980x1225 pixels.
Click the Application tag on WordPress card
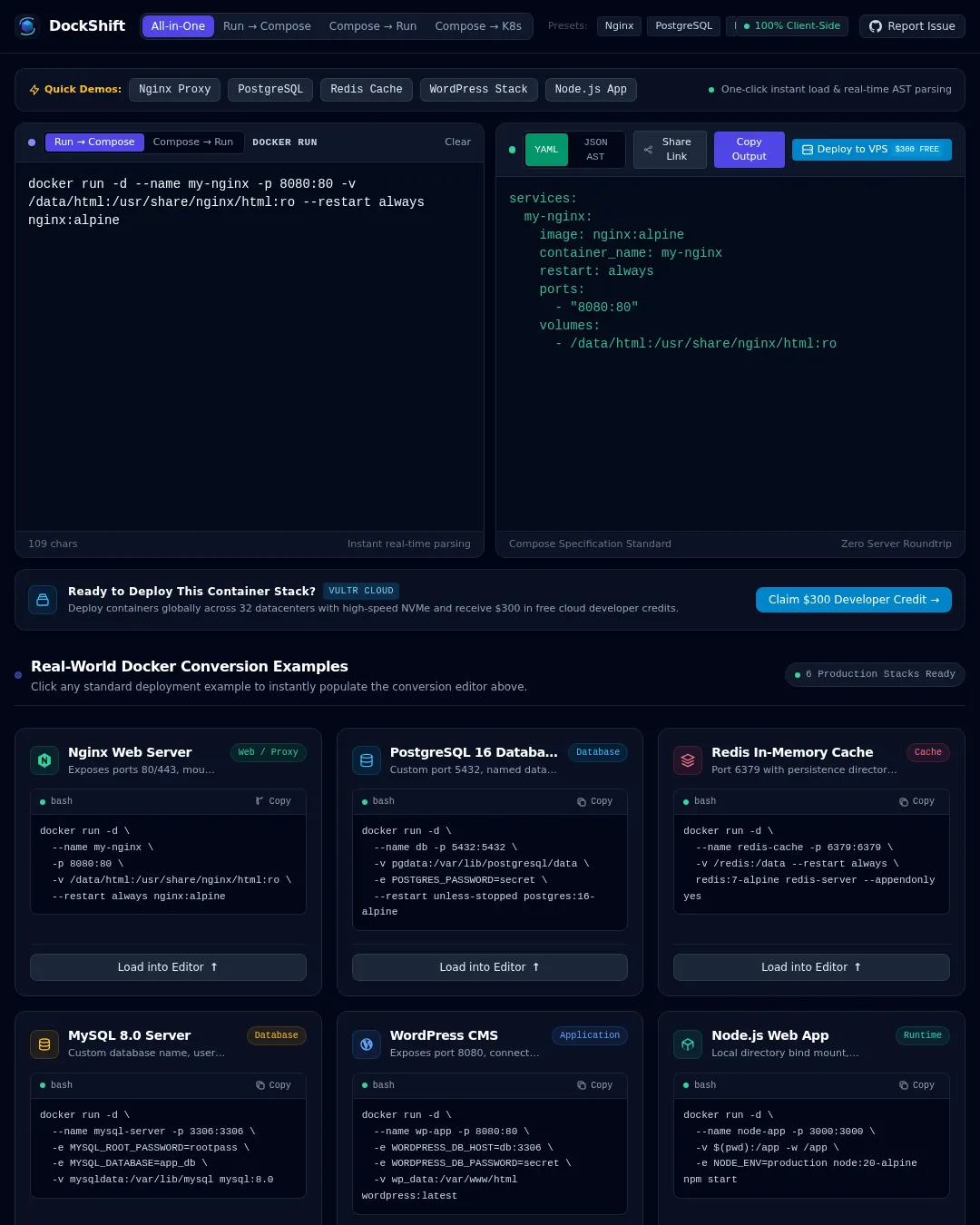tap(590, 1035)
